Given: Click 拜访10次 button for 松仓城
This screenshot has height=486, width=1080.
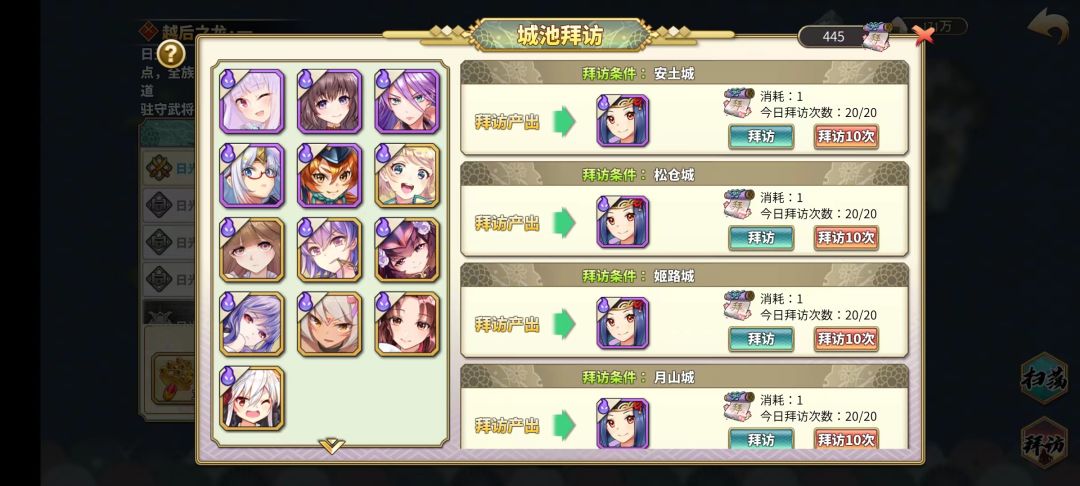Looking at the screenshot, I should [846, 237].
